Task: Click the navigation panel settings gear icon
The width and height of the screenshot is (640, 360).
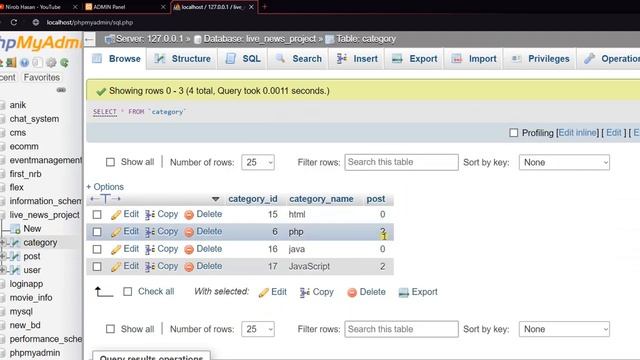Action: click(x=51, y=62)
